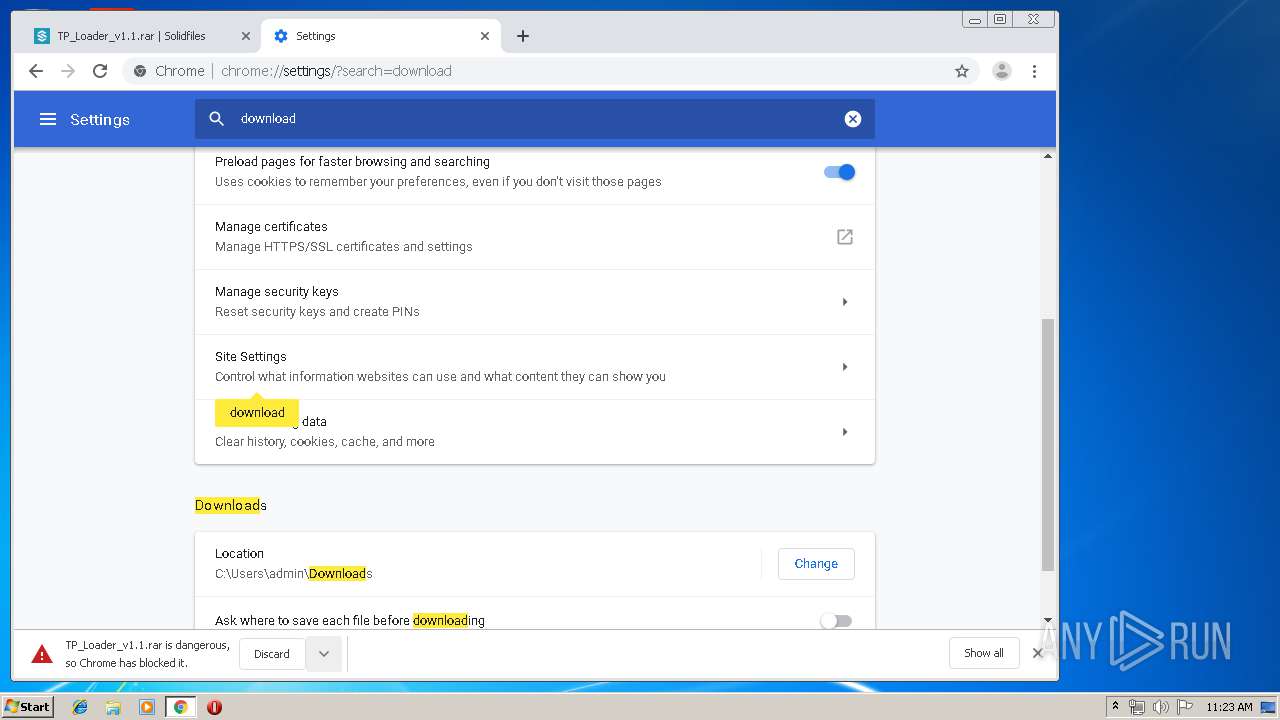
Task: Click the Manage certificates row text
Action: pos(343,237)
